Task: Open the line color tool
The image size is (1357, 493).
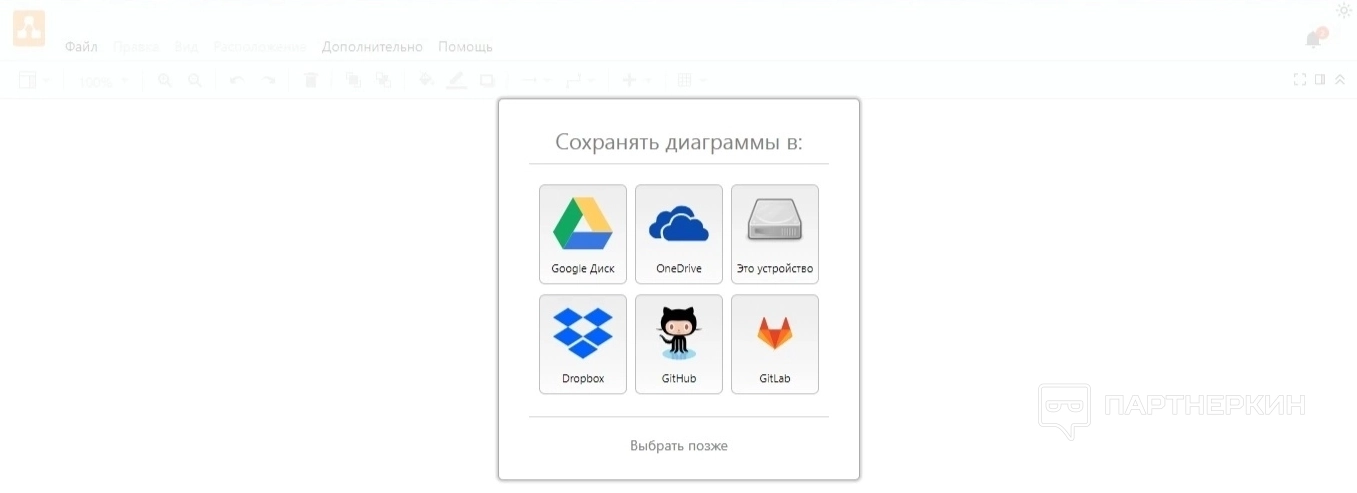Action: pyautogui.click(x=457, y=80)
